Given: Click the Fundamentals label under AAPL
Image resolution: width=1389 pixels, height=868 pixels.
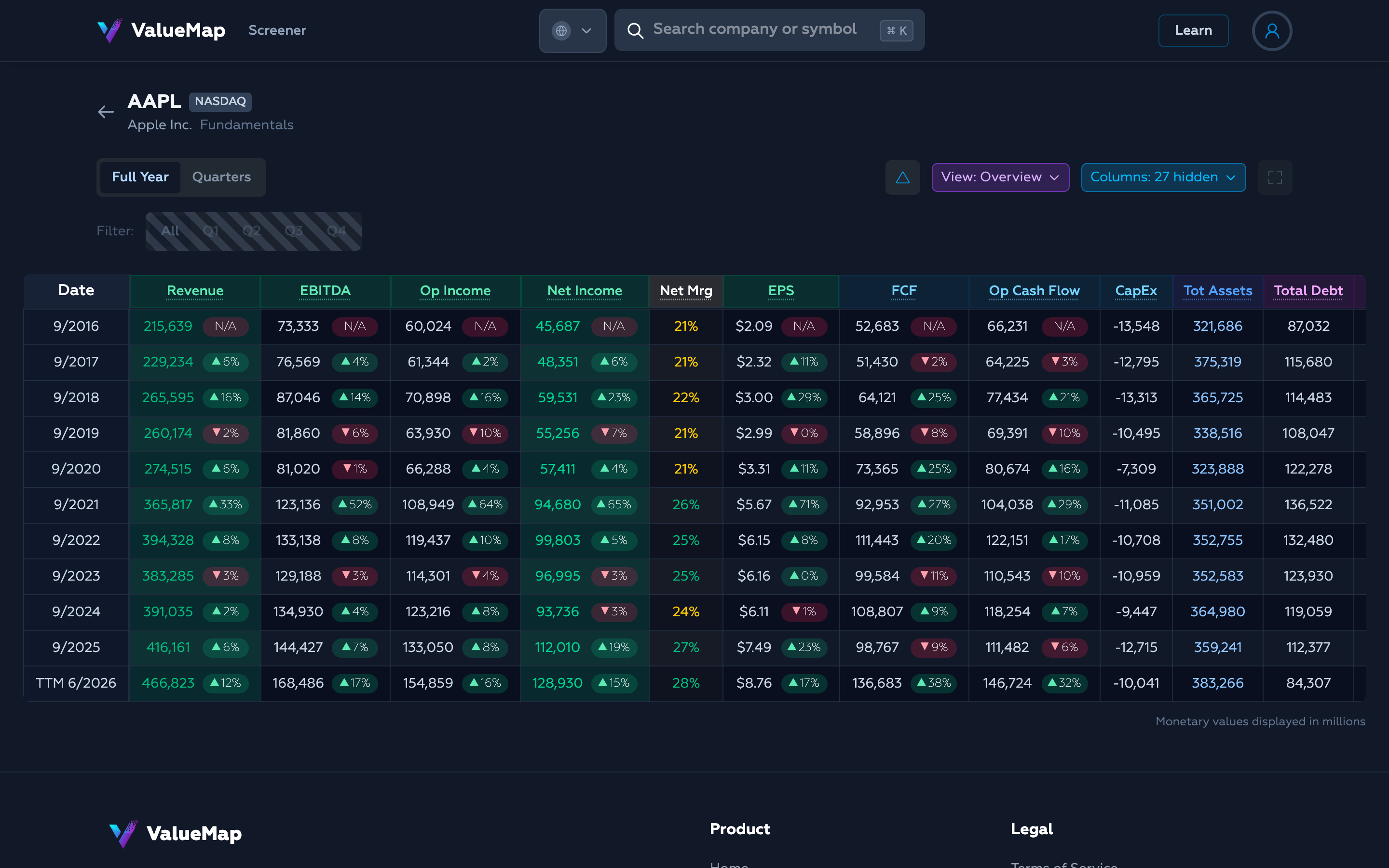Looking at the screenshot, I should click(247, 125).
